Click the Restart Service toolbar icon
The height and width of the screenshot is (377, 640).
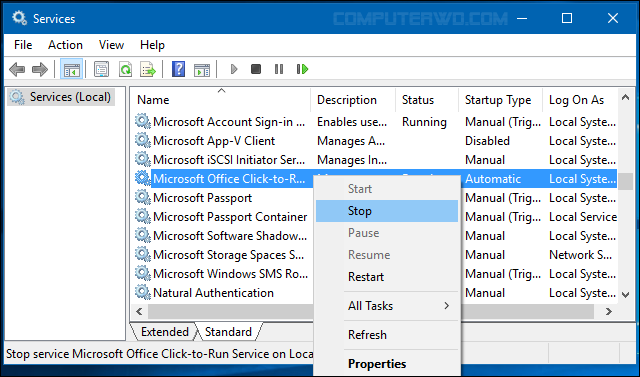[302, 69]
